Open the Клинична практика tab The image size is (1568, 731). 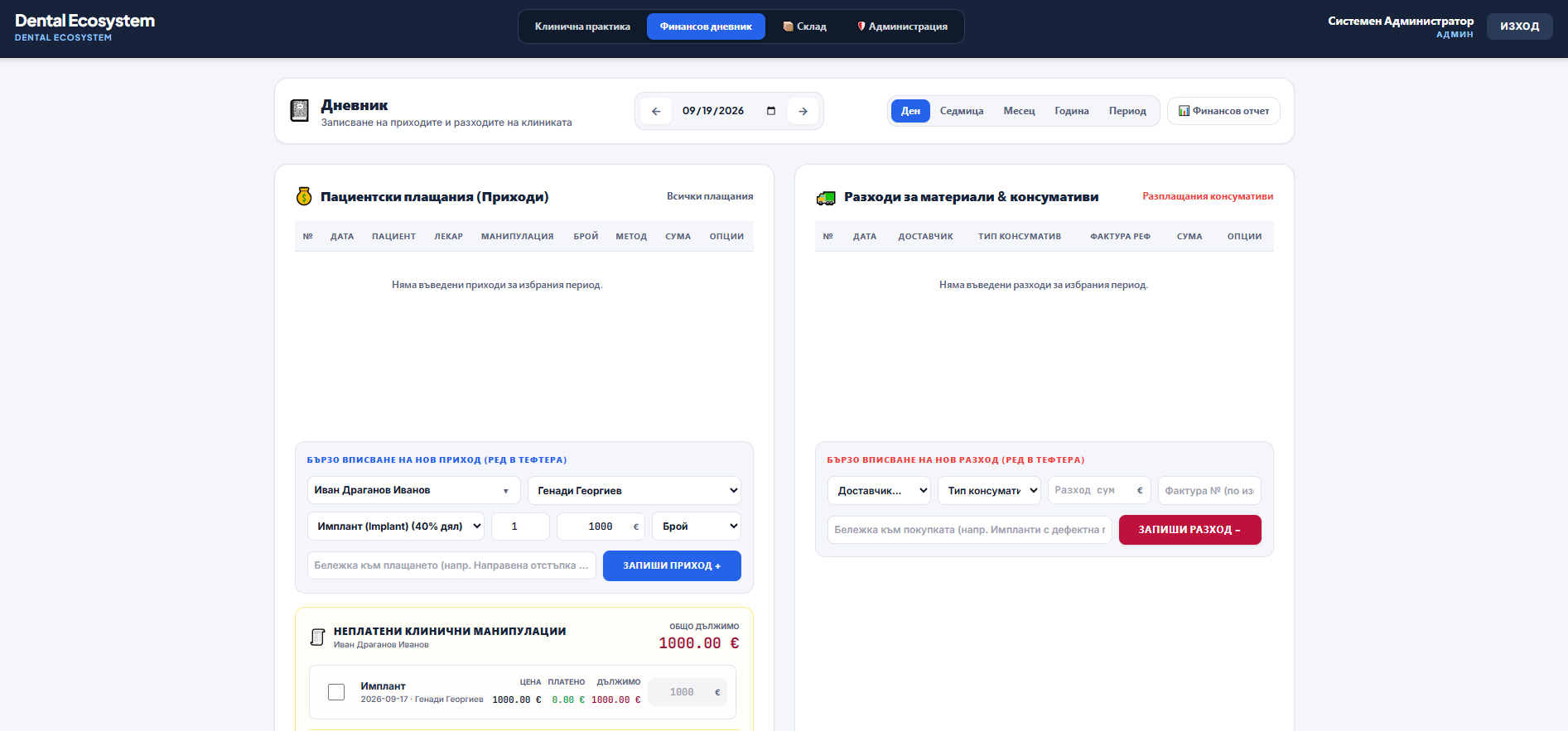pyautogui.click(x=582, y=26)
